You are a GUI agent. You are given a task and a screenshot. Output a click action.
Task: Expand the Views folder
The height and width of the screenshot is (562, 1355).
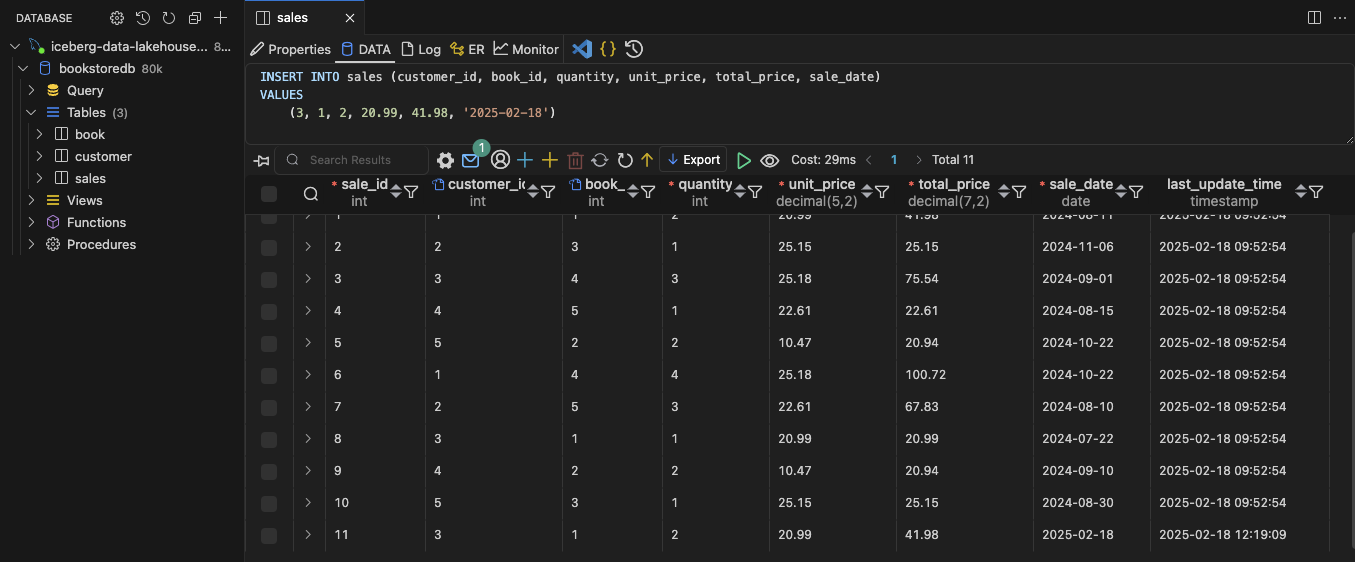[x=31, y=200]
